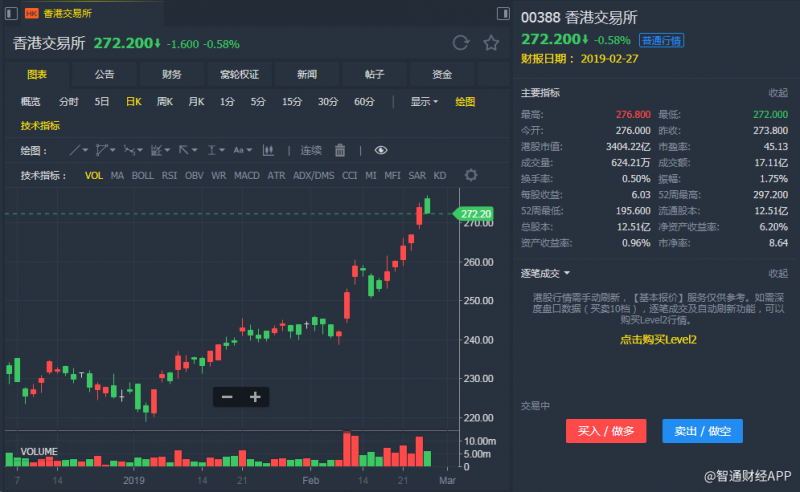Open the 财务 tab
The image size is (800, 492).
[x=172, y=75]
